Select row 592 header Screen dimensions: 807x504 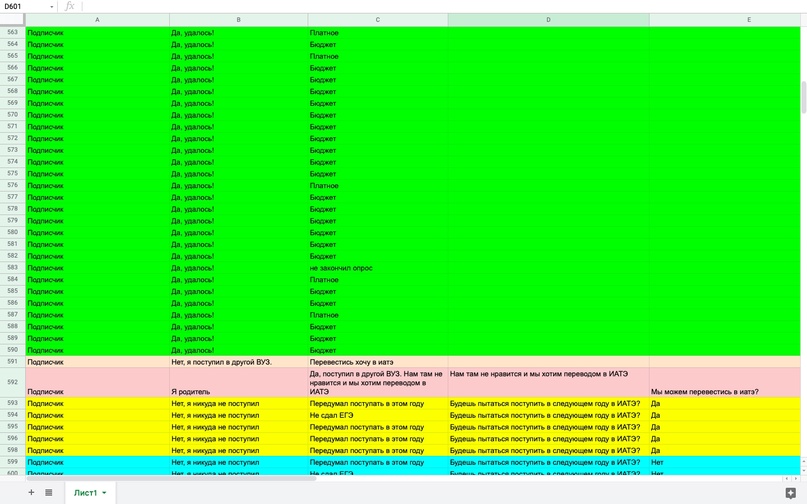pyautogui.click(x=12, y=382)
